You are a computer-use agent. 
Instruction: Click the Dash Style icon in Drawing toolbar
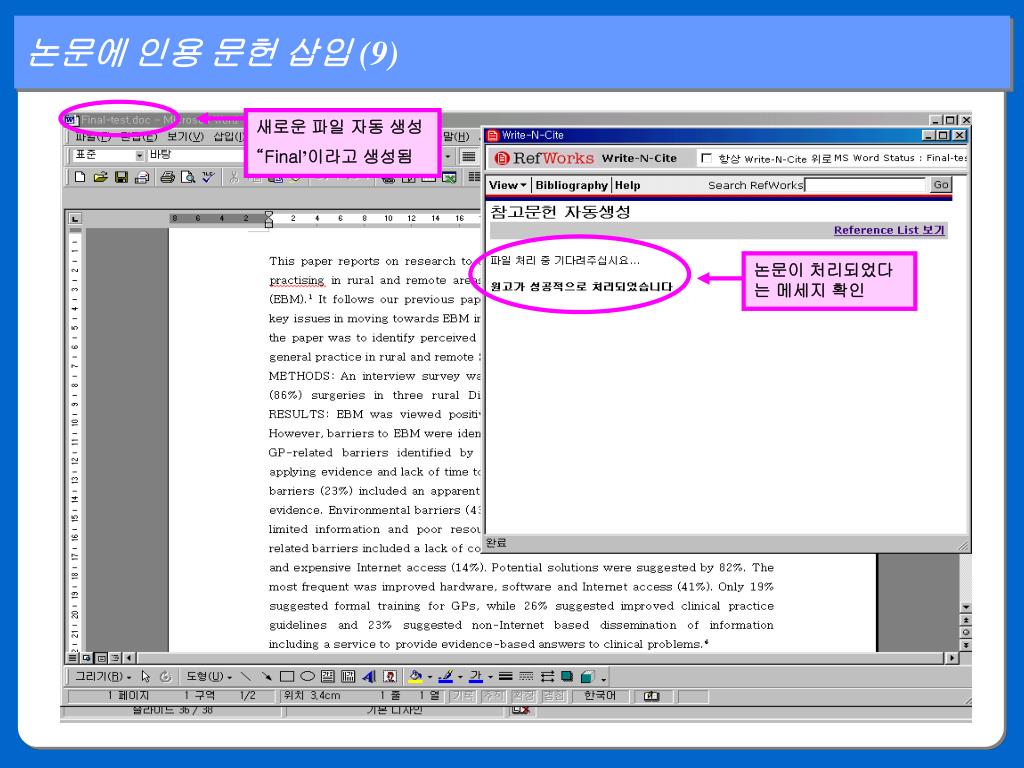[526, 677]
